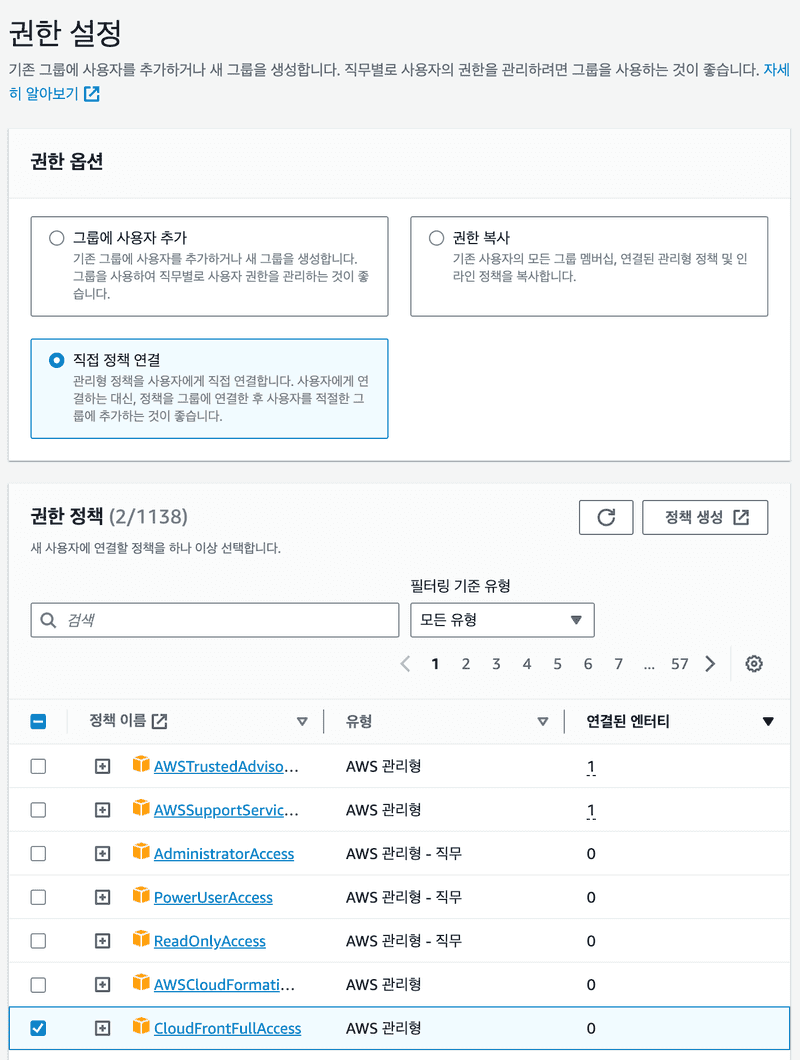800x1060 pixels.
Task: Select 그룹에 사용자 추가 radio option
Action: tap(56, 238)
